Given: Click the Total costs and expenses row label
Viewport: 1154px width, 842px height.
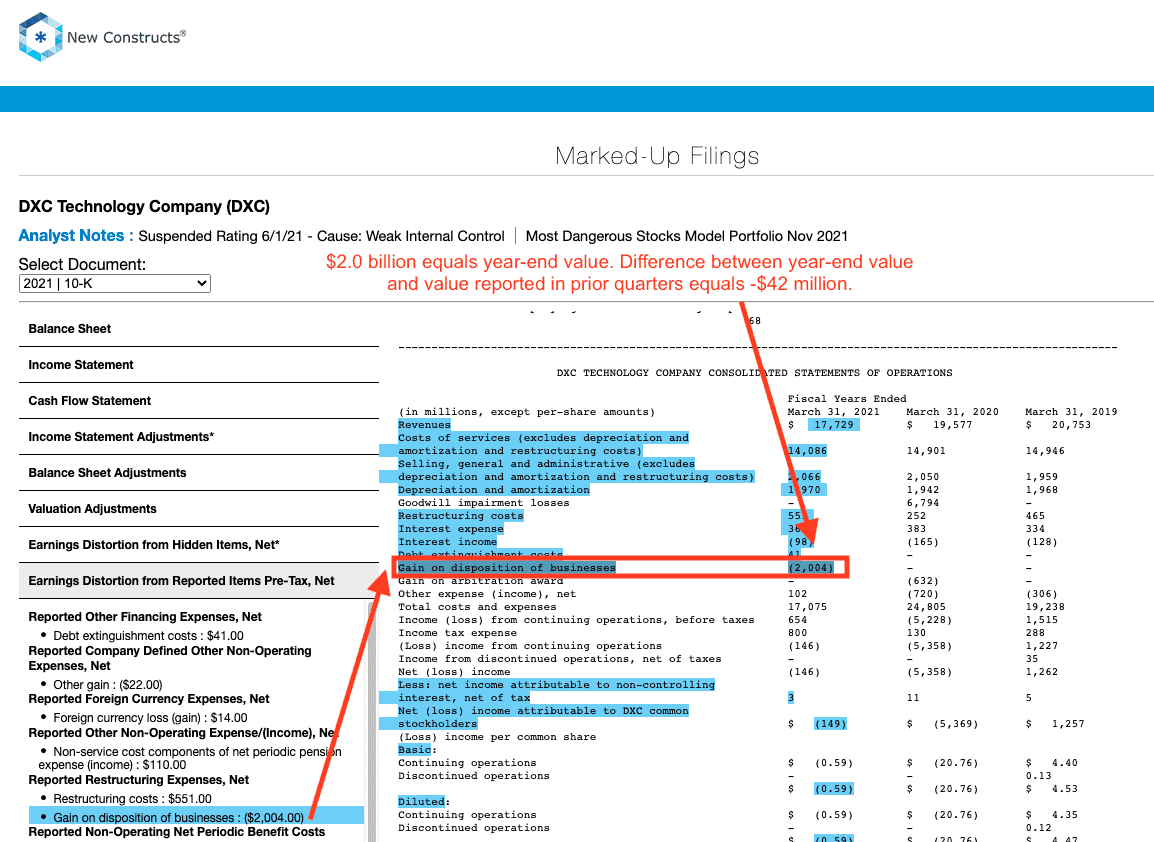Looking at the screenshot, I should [477, 606].
